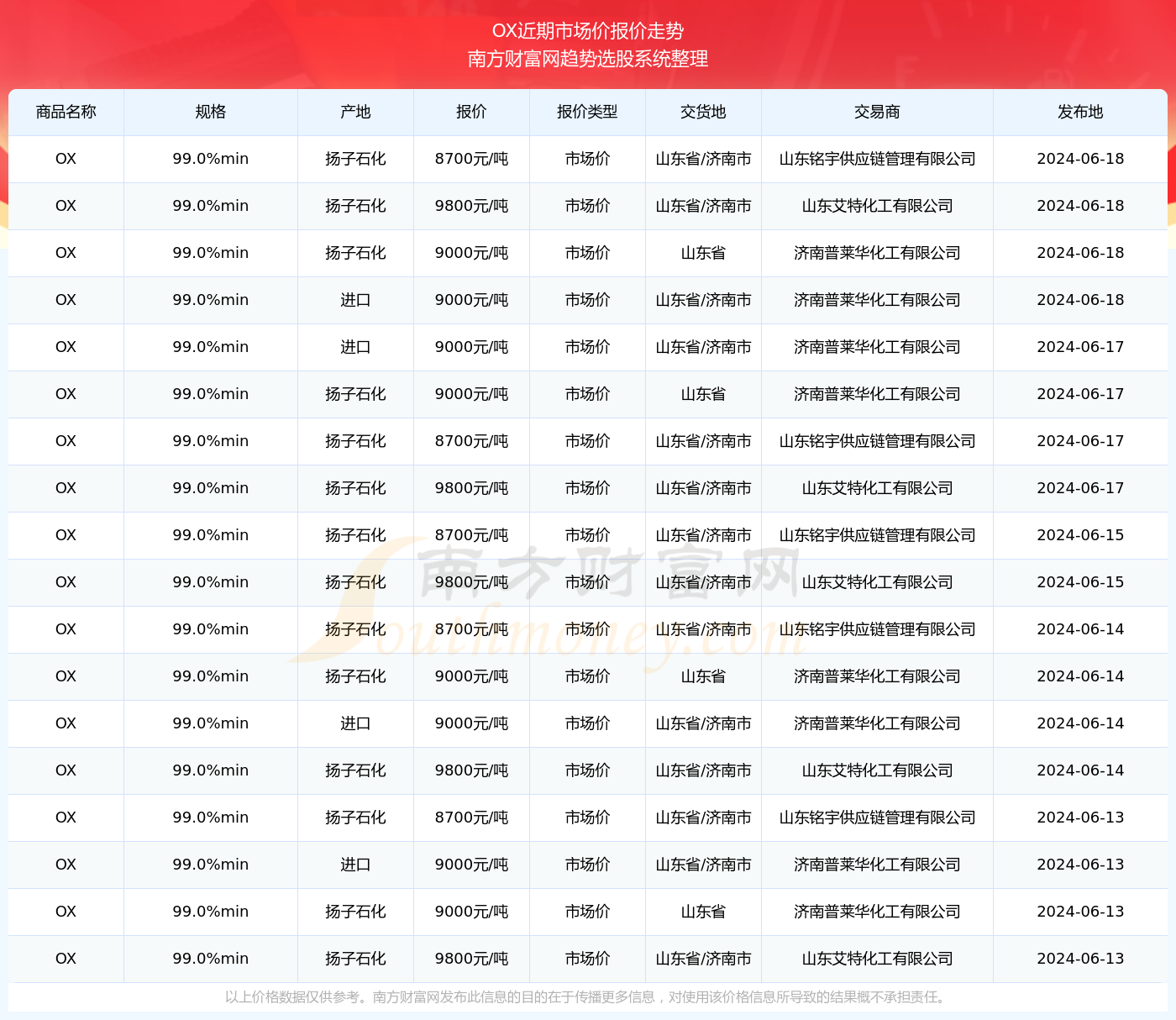The image size is (1176, 1020).
Task: Select the 规格 column header
Action: pos(211,112)
